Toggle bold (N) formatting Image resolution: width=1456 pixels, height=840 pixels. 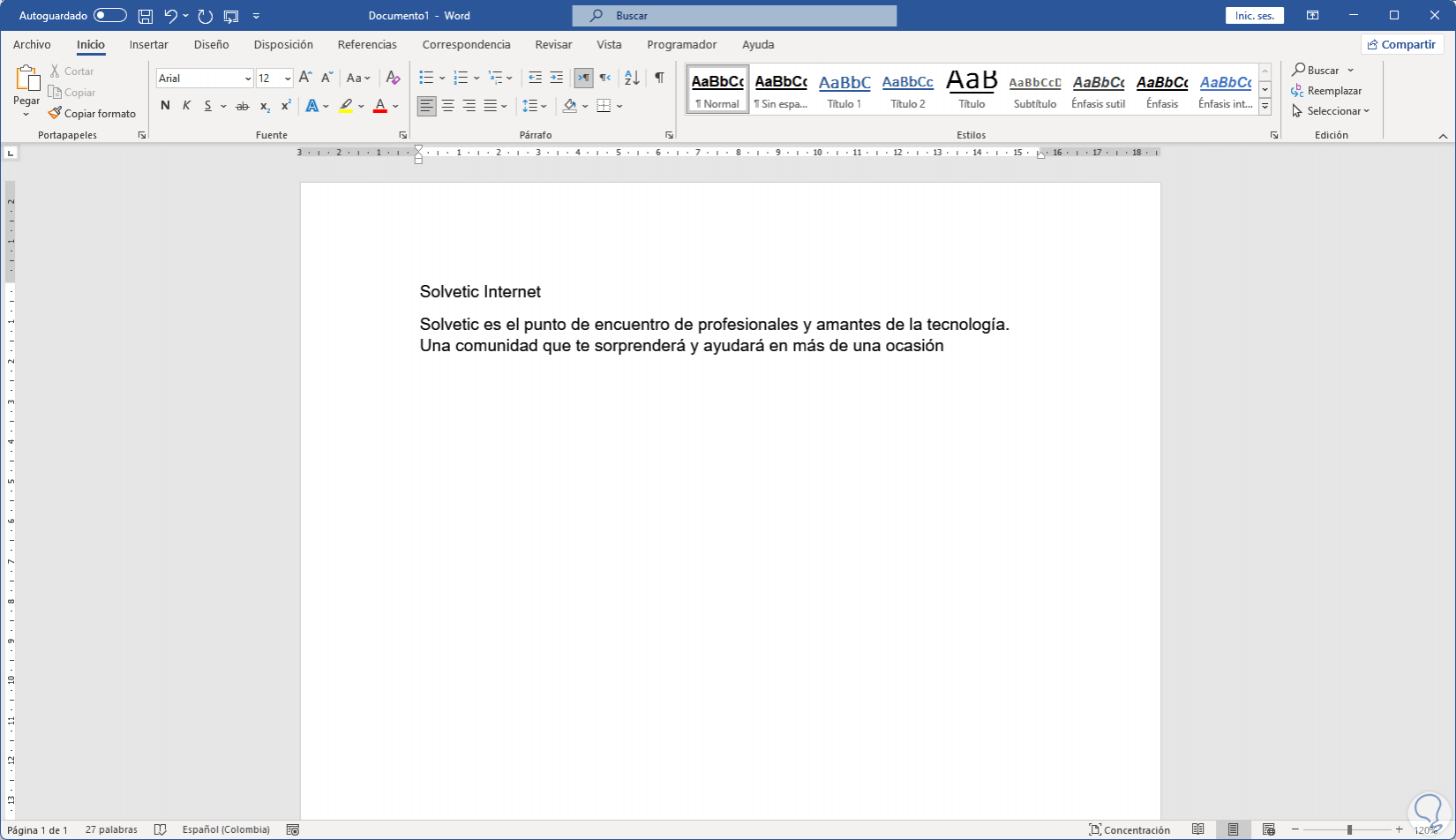click(165, 106)
